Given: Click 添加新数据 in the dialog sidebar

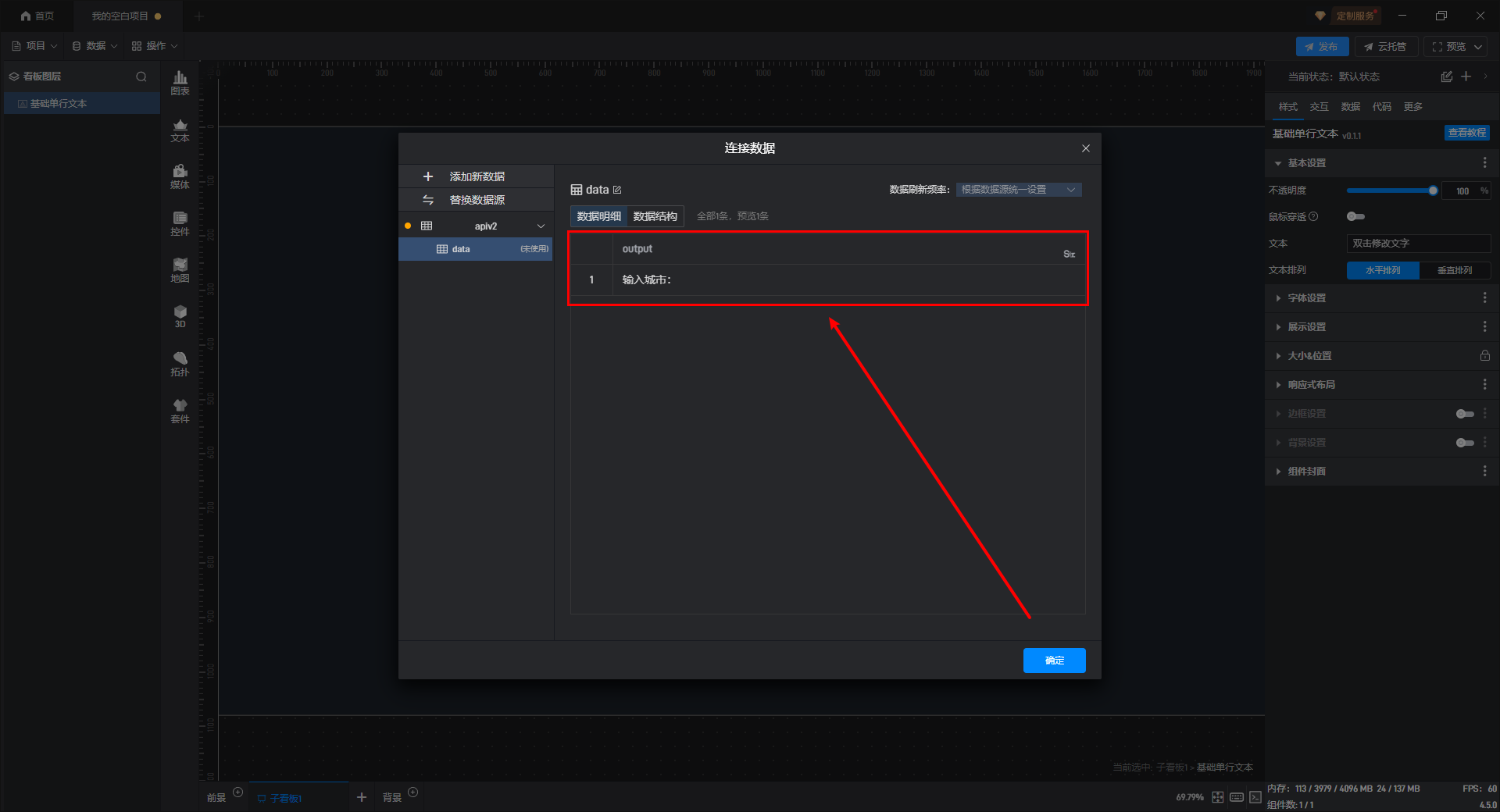Looking at the screenshot, I should click(x=476, y=176).
